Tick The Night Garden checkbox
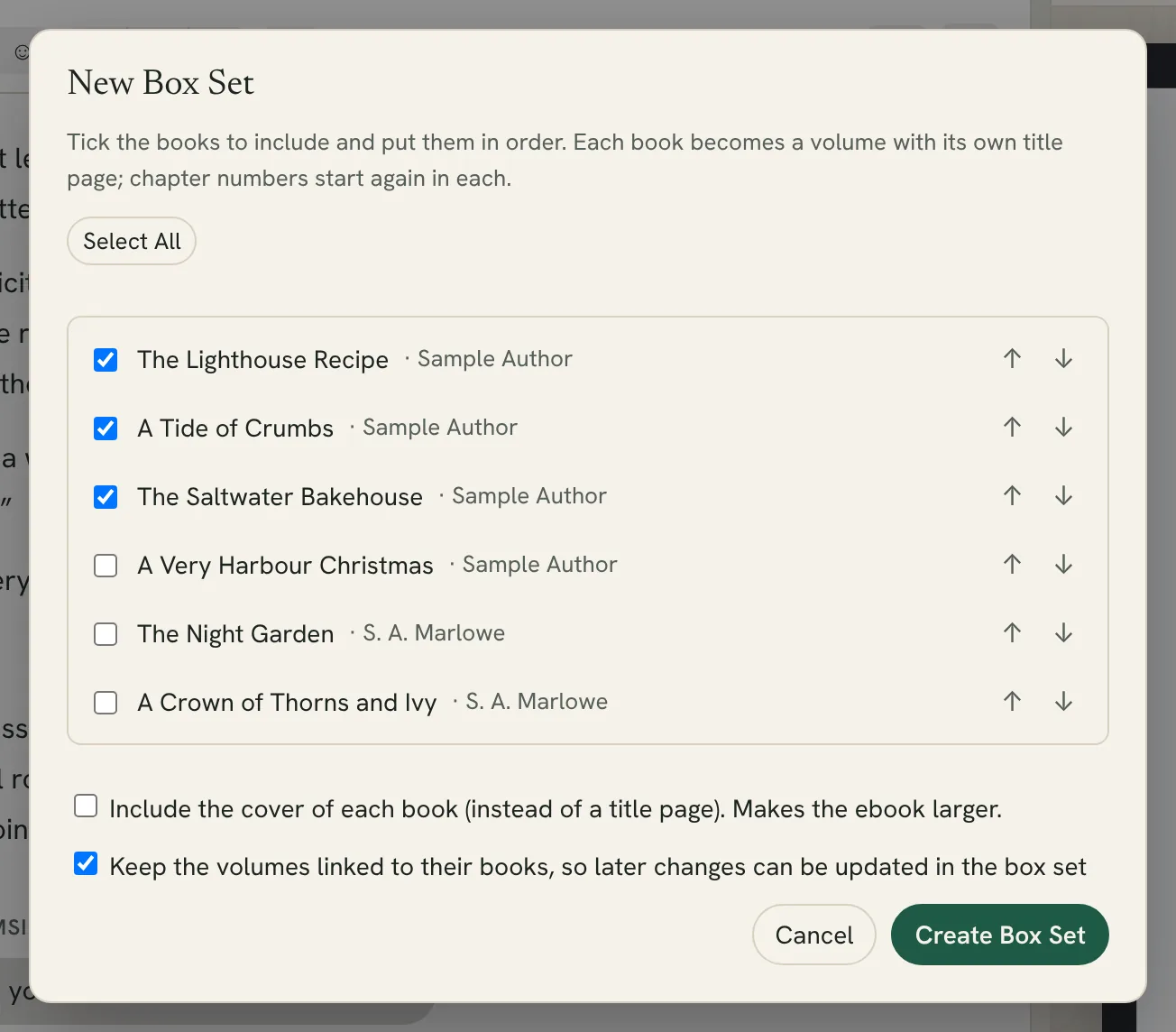 click(x=106, y=634)
